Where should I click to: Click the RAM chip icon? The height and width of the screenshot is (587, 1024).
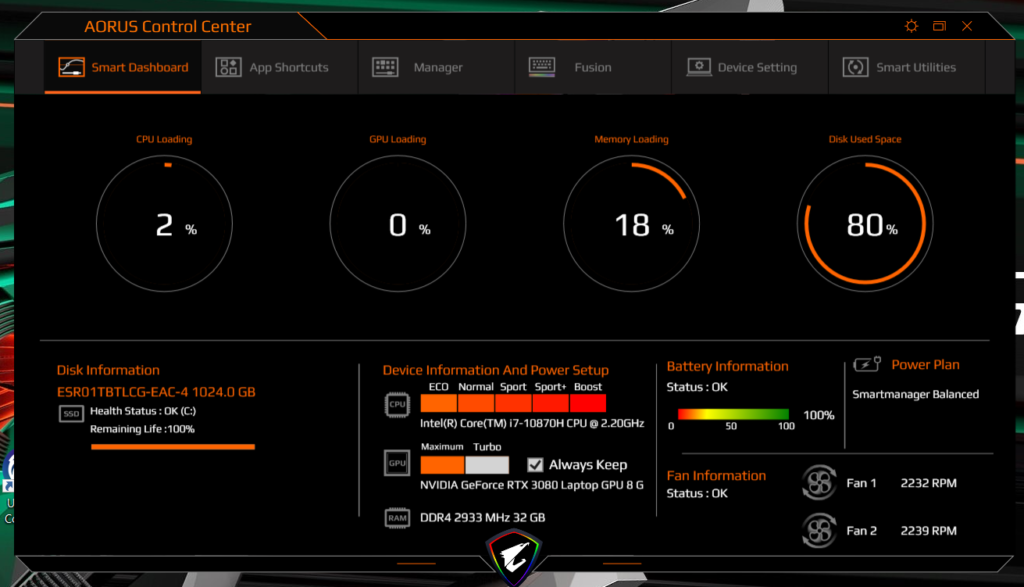pyautogui.click(x=396, y=518)
